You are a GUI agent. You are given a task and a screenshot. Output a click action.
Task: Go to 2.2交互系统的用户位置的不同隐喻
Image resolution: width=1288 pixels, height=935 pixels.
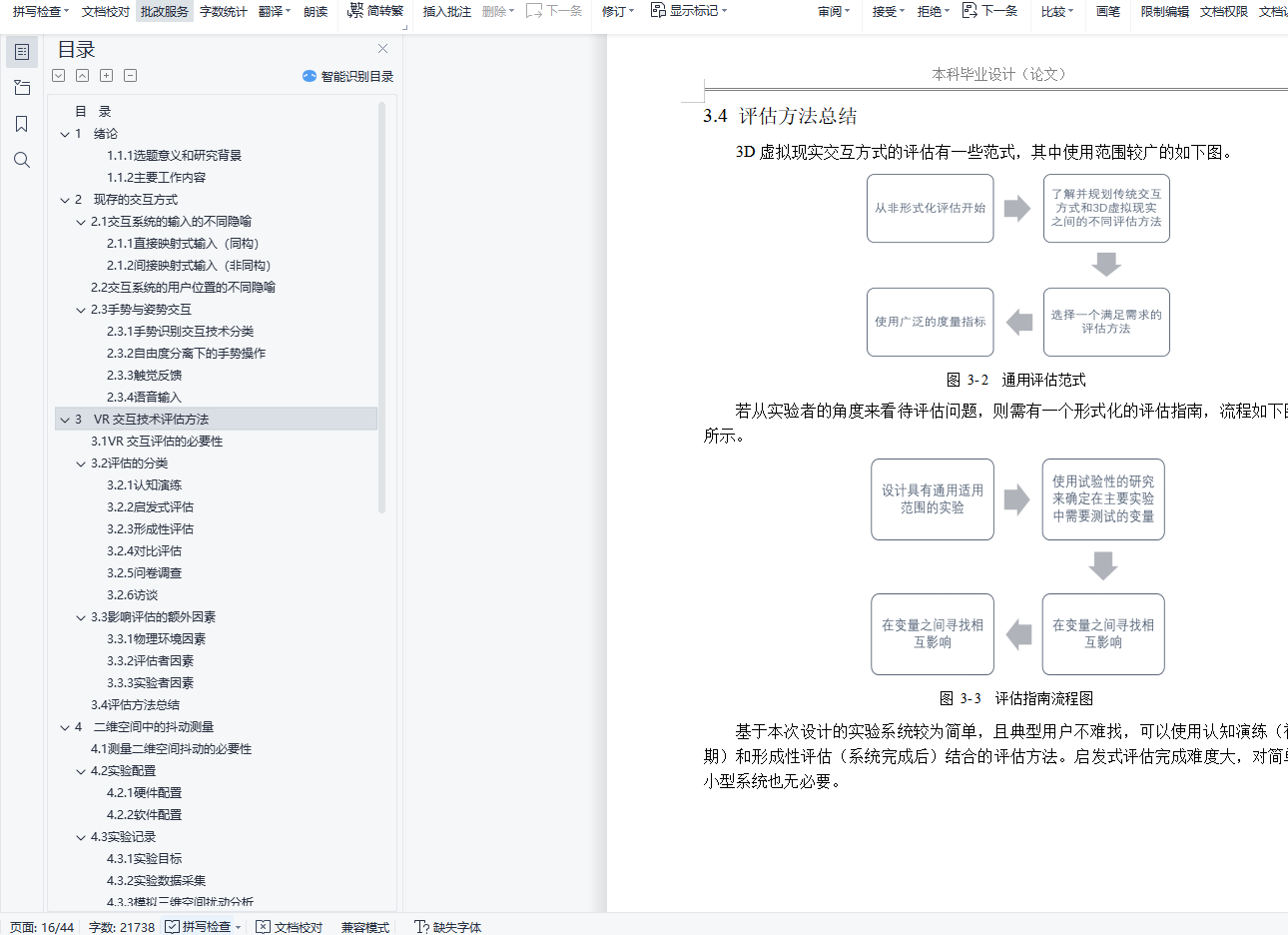(x=183, y=288)
